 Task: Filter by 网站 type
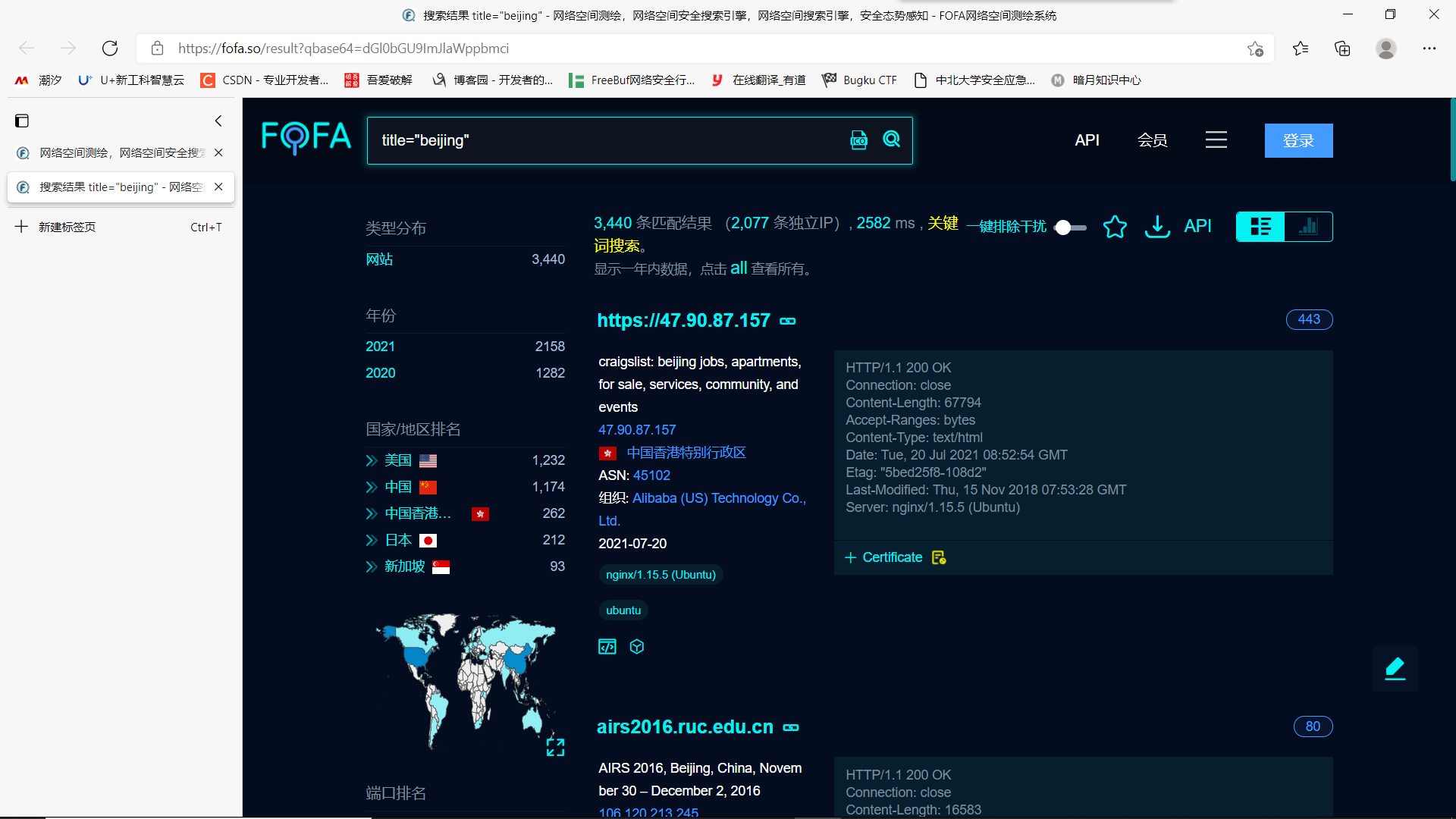(379, 259)
